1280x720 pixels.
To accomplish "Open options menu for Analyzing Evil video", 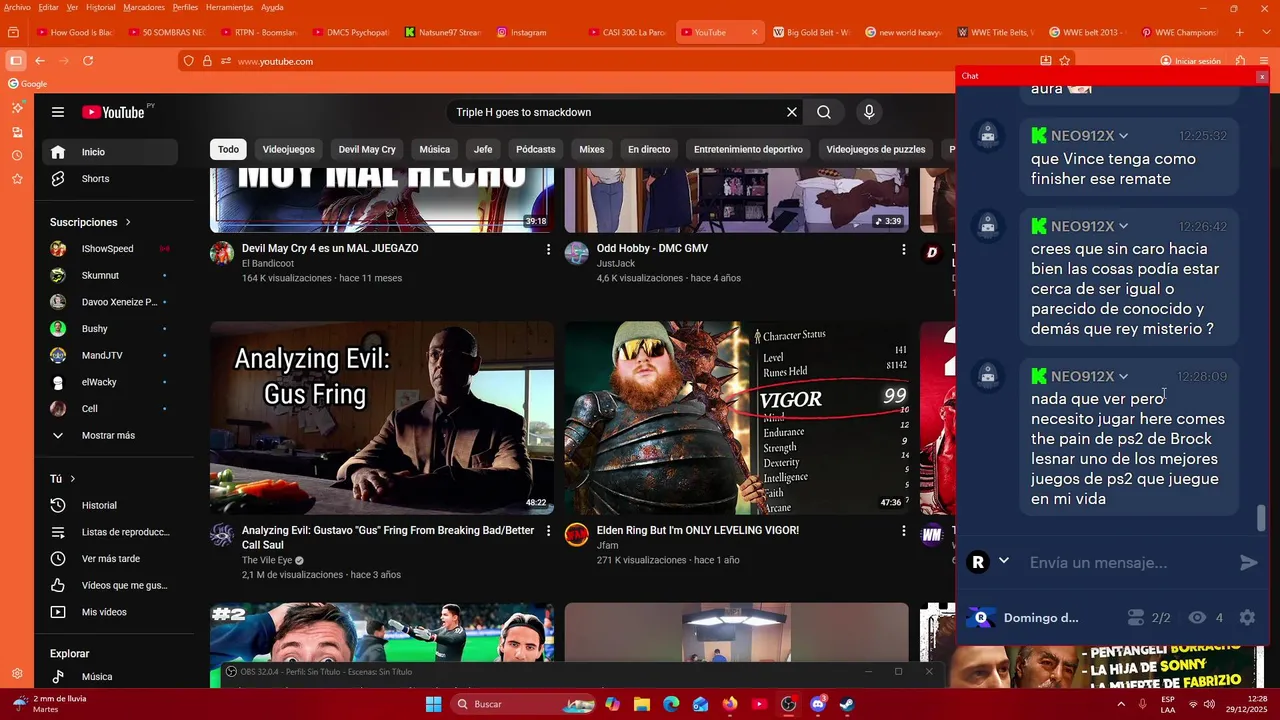I will point(548,531).
